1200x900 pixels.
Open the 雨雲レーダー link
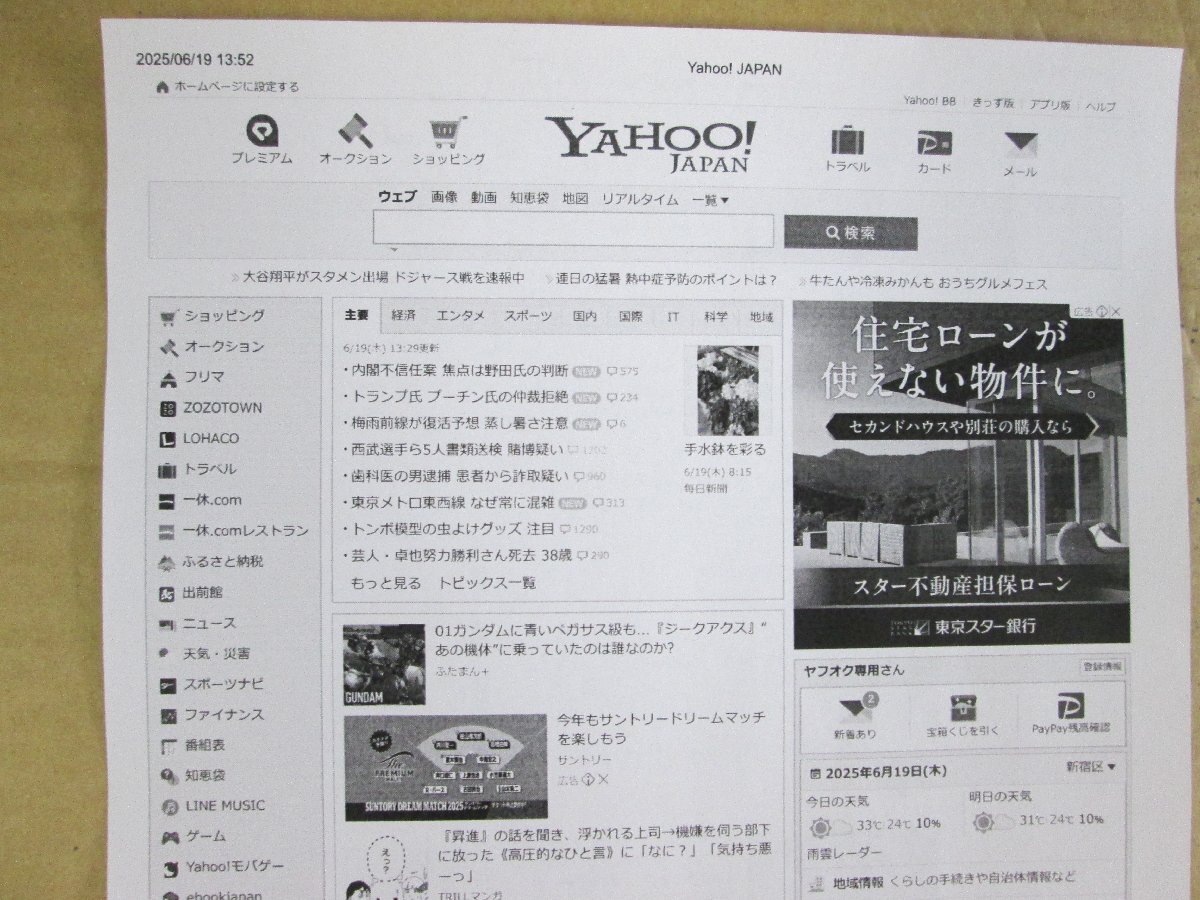point(845,853)
